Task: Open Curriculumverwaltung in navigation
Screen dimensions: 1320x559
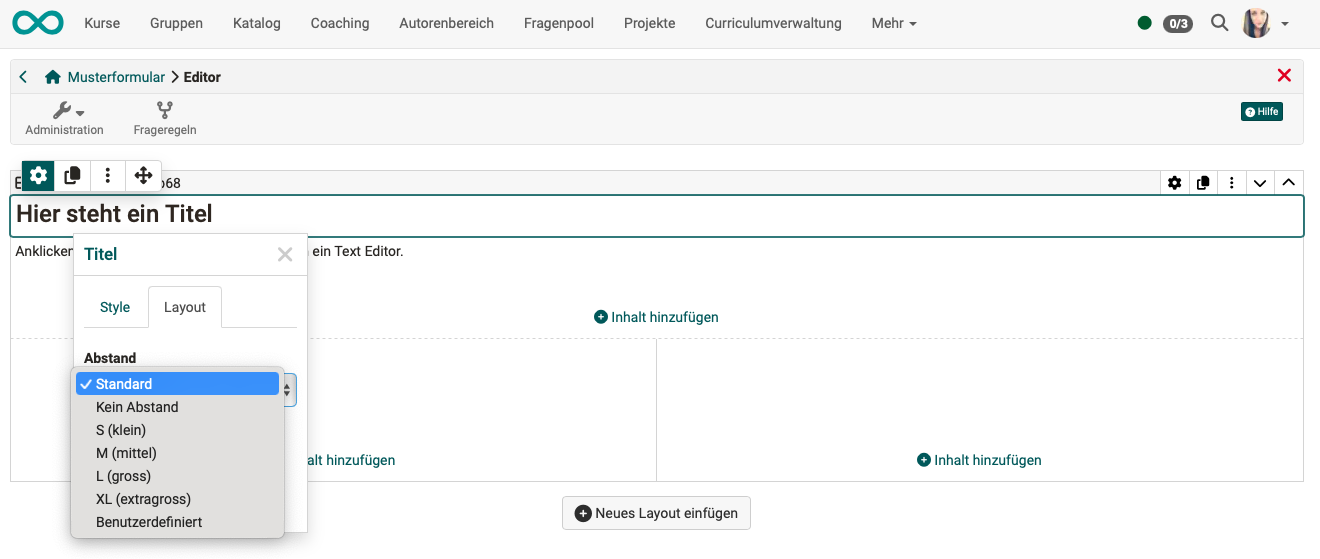Action: coord(773,23)
